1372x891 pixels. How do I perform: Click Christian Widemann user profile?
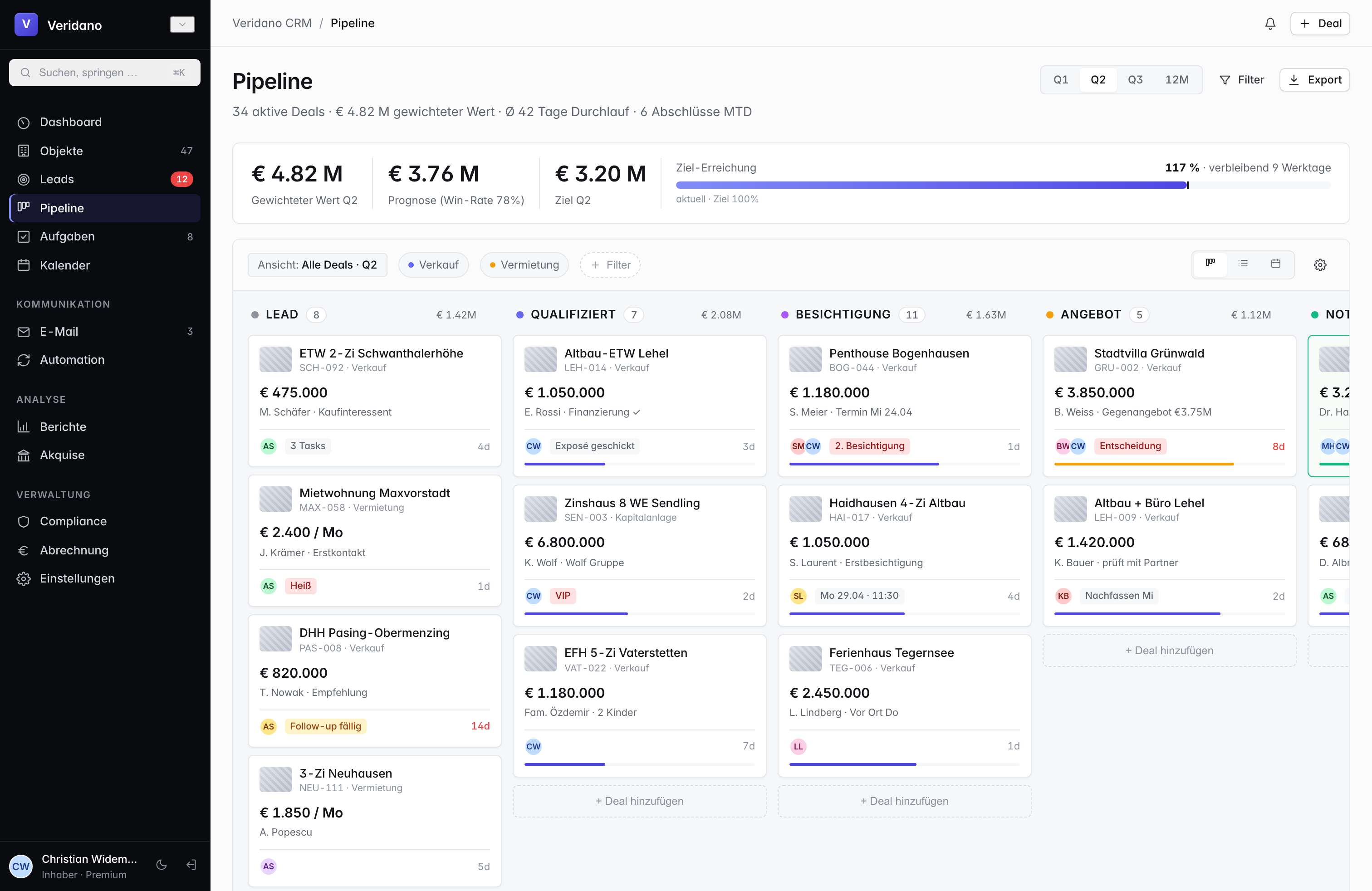point(75,866)
